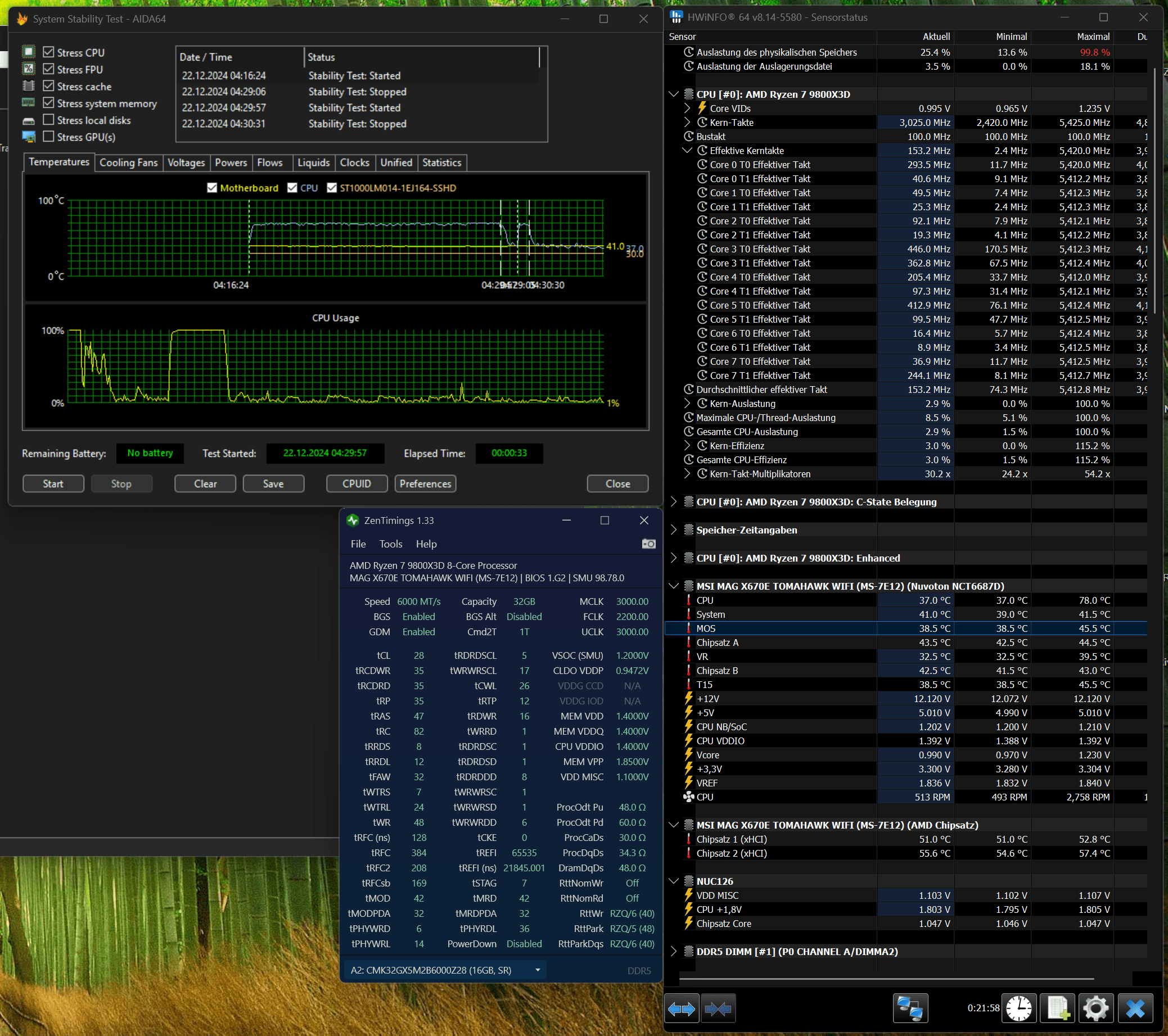
Task: Toggle the Motherboard temperature graph checkbox
Action: tap(212, 188)
